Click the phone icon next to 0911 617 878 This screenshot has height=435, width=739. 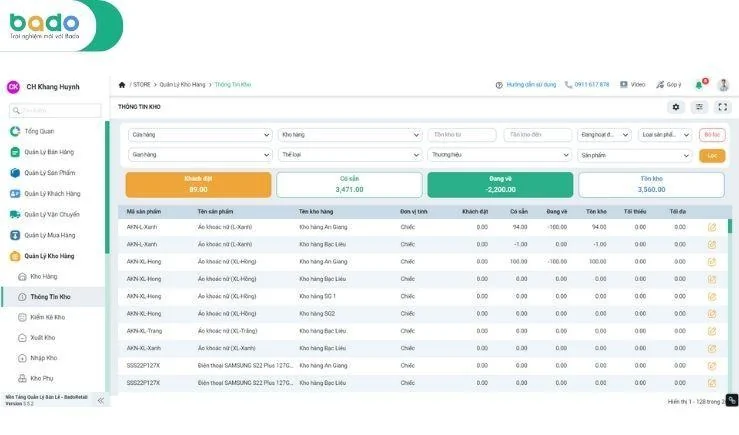point(568,85)
